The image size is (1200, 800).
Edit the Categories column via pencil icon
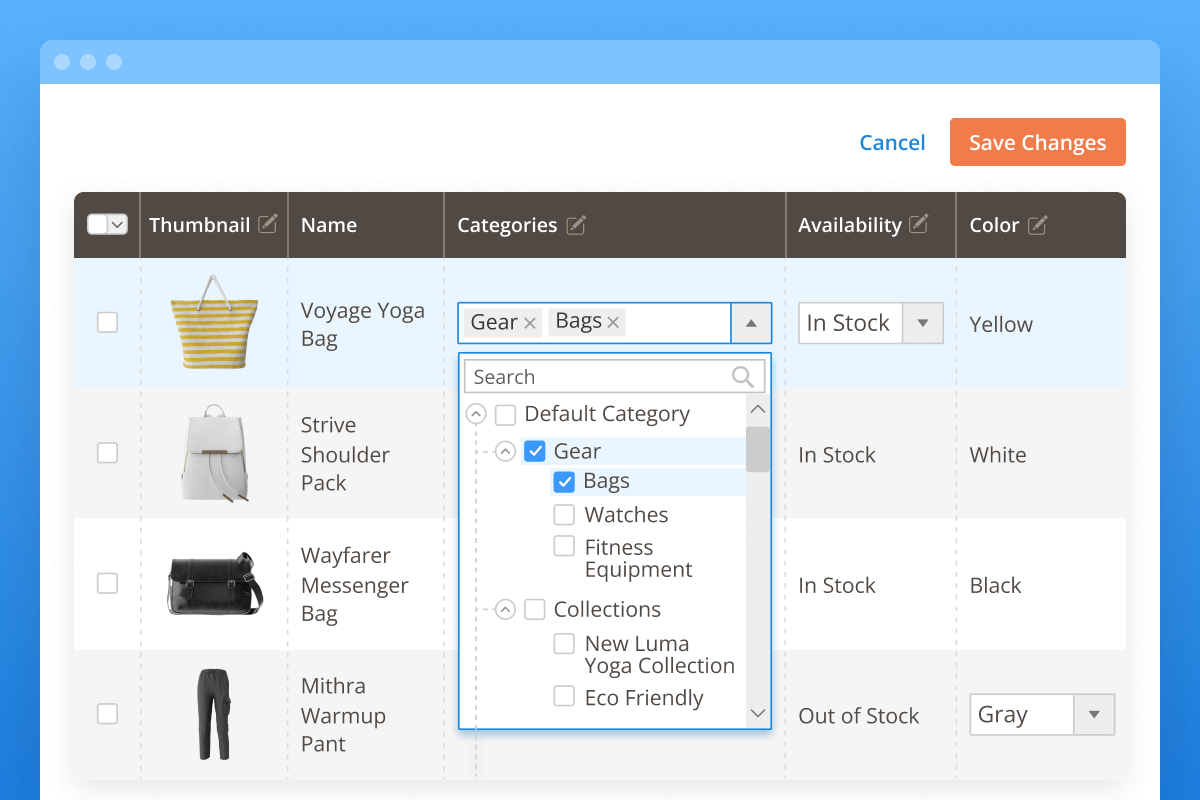[577, 225]
